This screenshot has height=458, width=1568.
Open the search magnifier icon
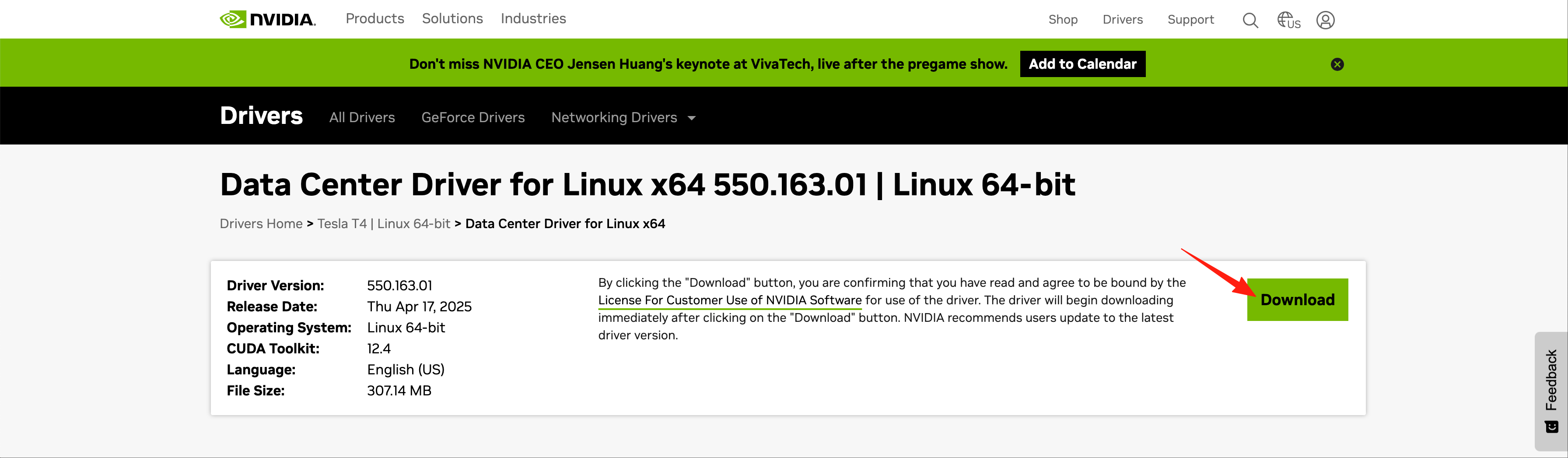click(1250, 21)
